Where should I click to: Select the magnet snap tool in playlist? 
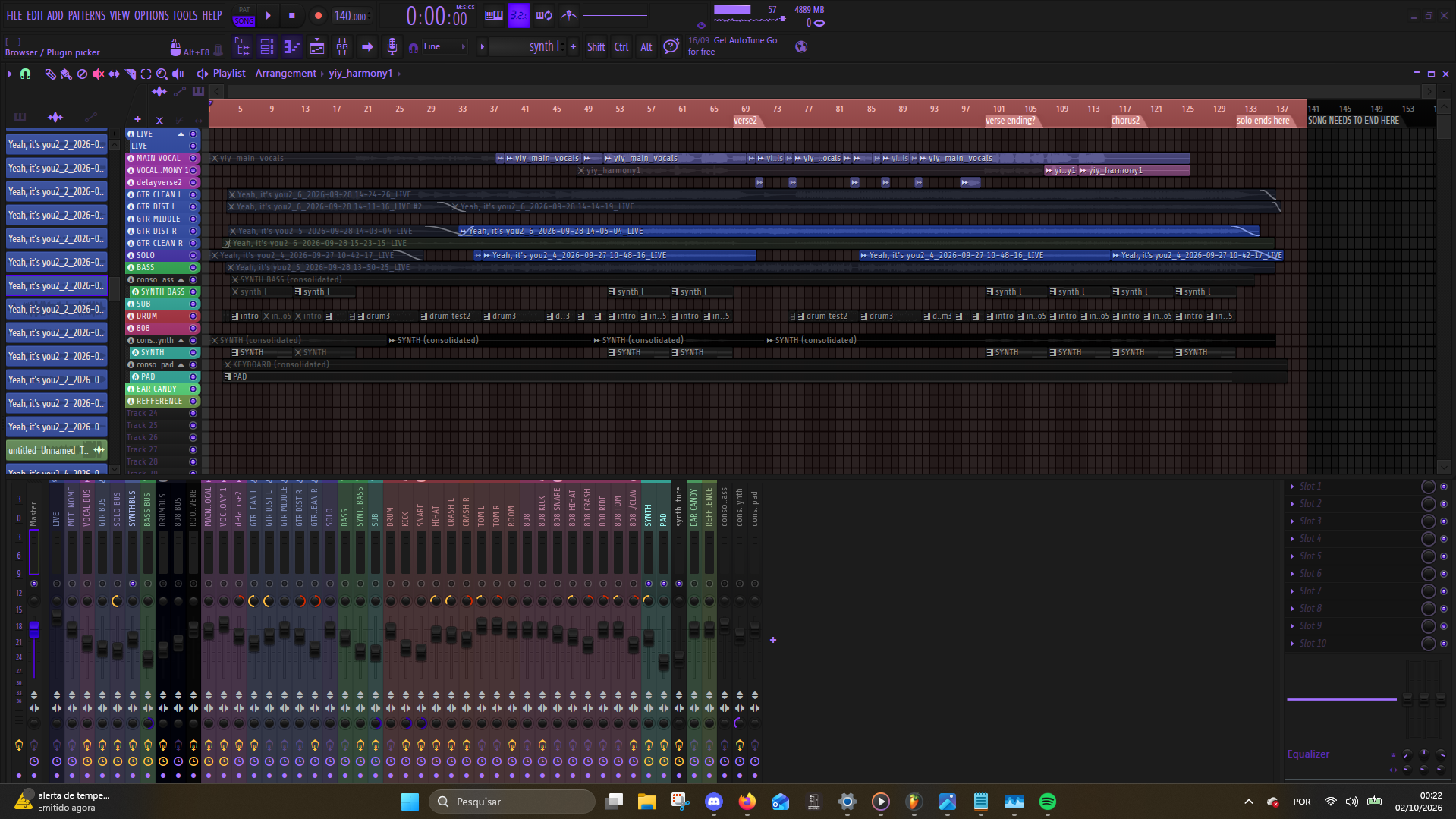tap(25, 74)
